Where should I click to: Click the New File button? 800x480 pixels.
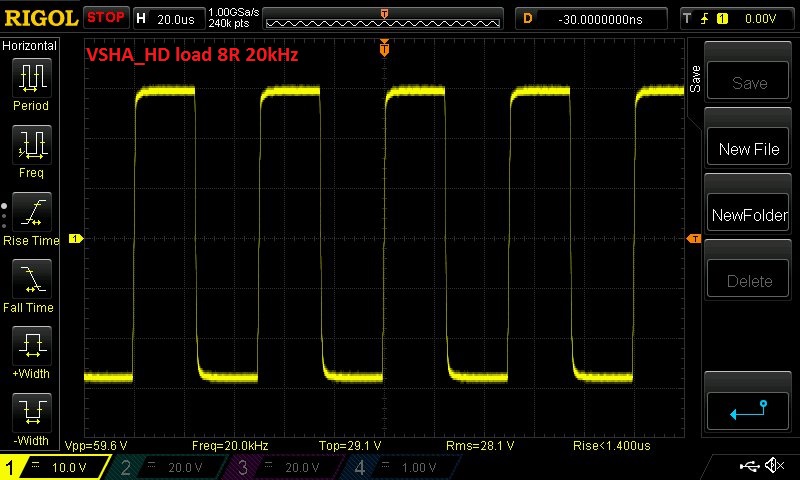pos(748,146)
